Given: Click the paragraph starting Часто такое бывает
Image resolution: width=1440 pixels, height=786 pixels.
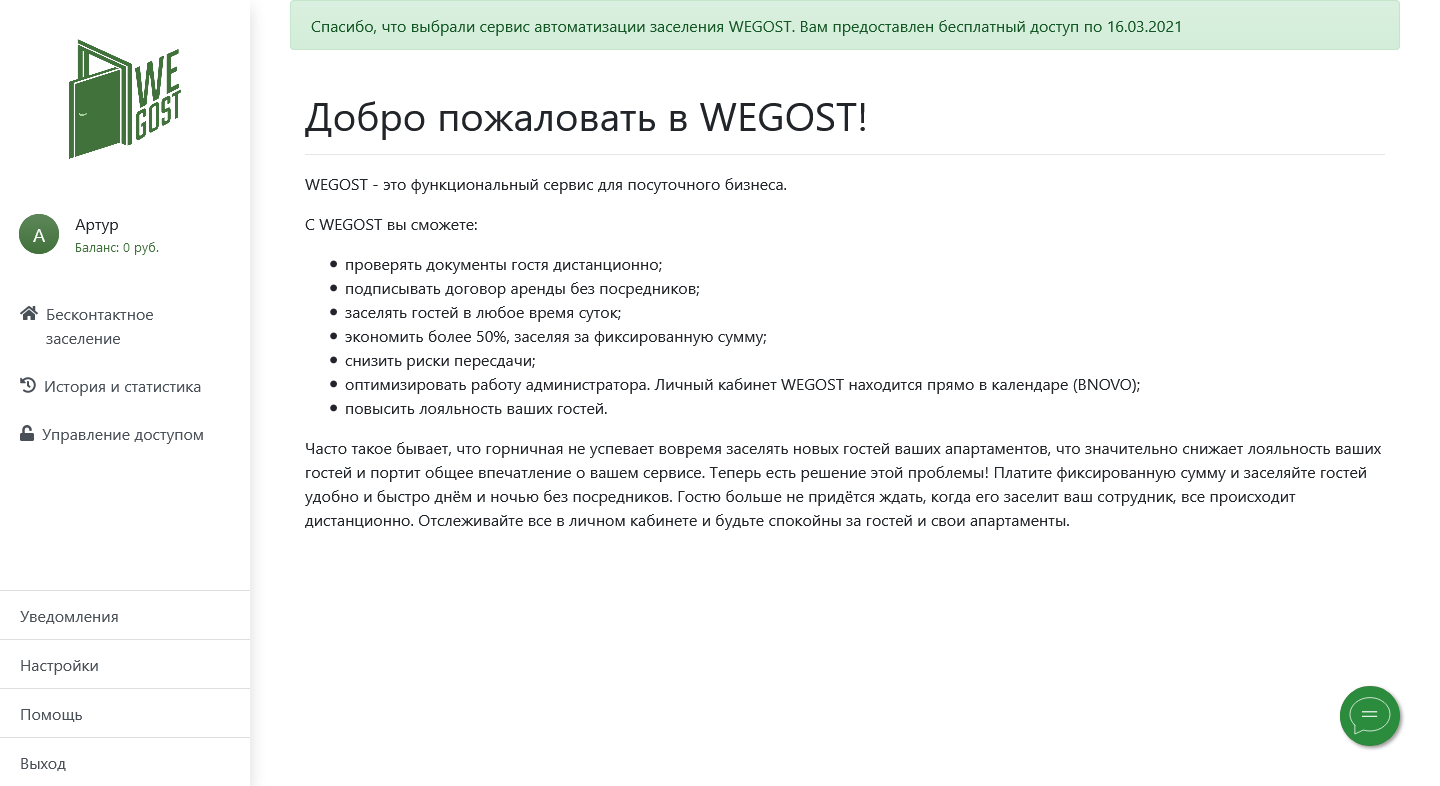Looking at the screenshot, I should coord(844,485).
